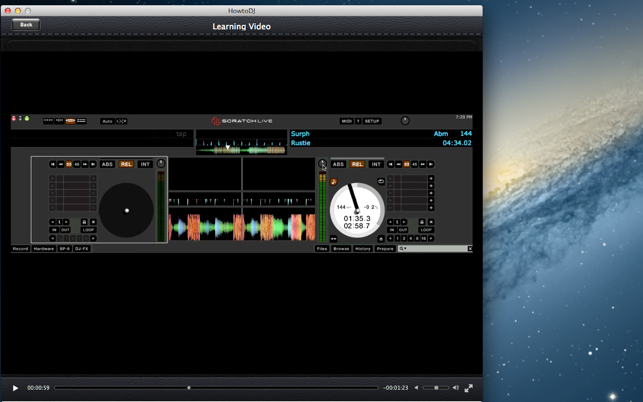643x402 pixels.
Task: Set loop IN on the left deck
Action: pyautogui.click(x=54, y=230)
